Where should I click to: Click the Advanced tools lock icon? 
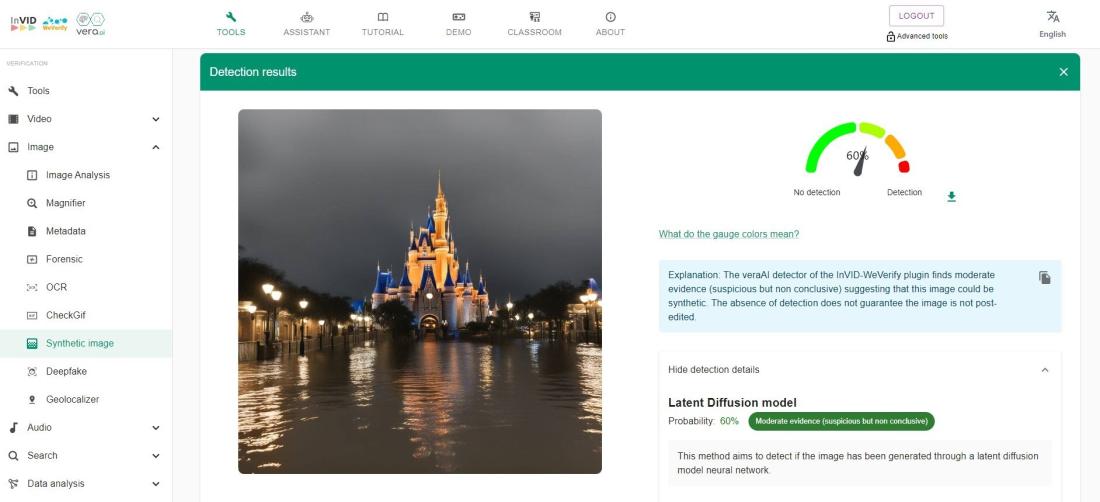[x=891, y=36]
